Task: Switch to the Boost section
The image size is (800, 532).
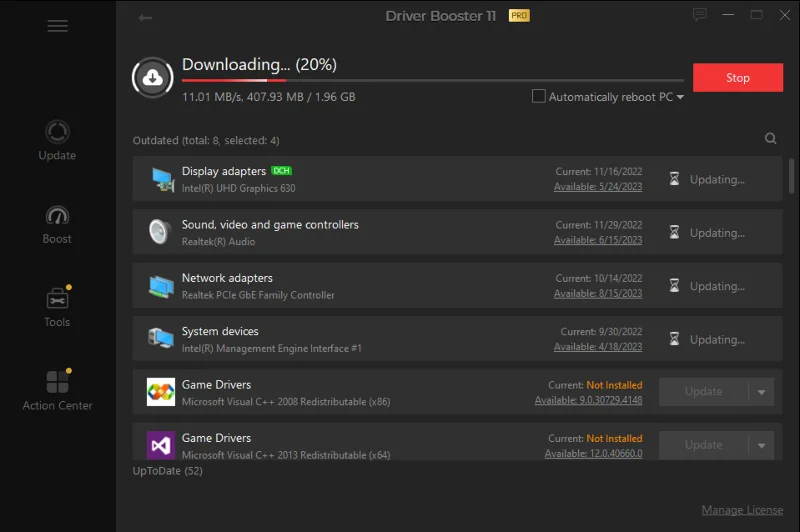Action: (x=57, y=224)
